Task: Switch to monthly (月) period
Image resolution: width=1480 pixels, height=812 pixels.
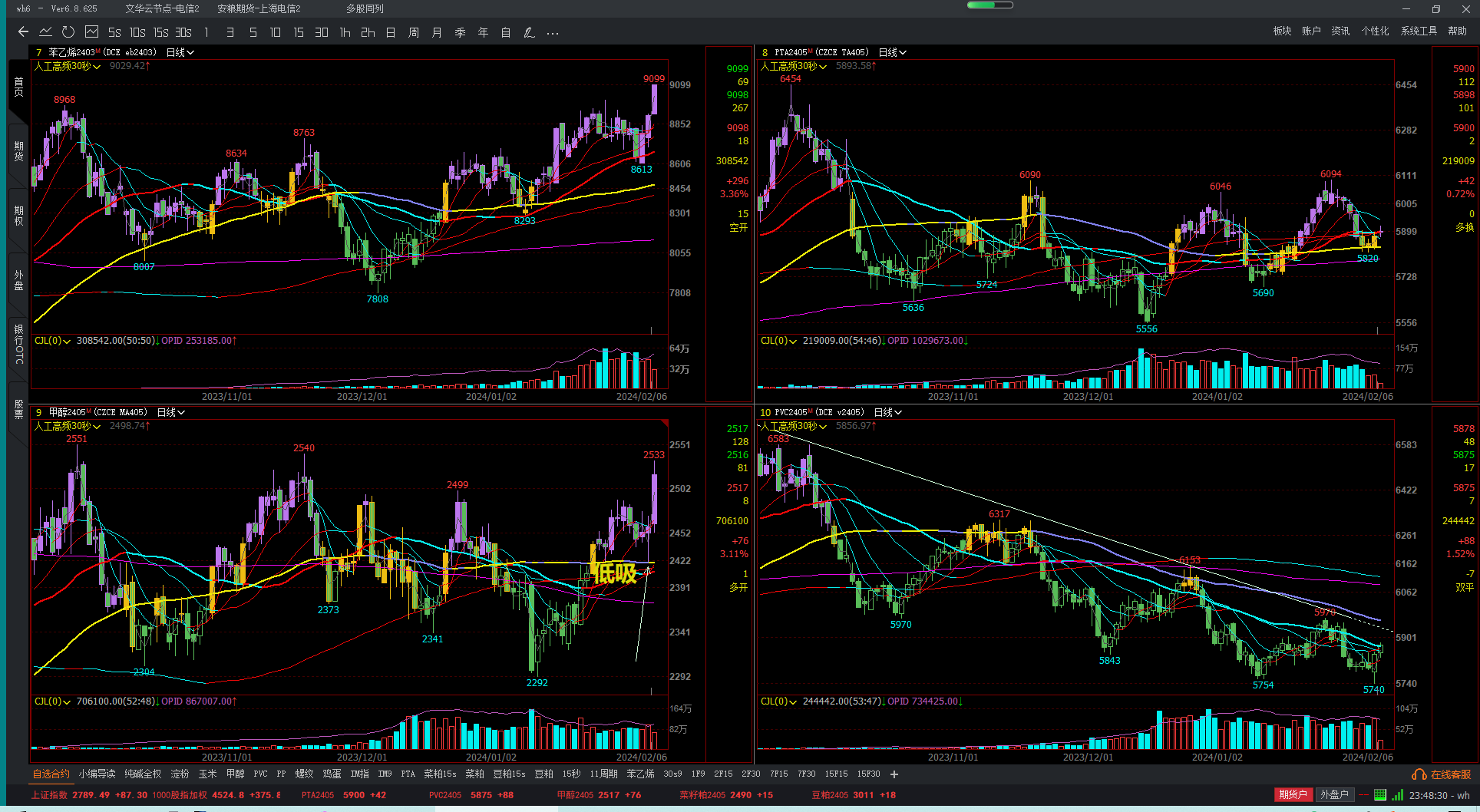Action: pos(437,32)
